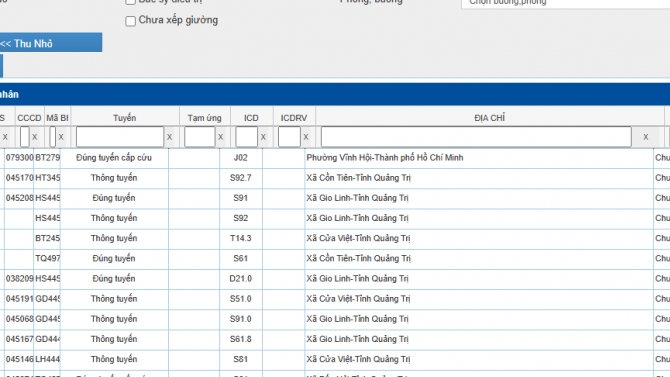Tick the Chưa xếp giường checkbox
This screenshot has height=377, width=670.
pyautogui.click(x=130, y=21)
